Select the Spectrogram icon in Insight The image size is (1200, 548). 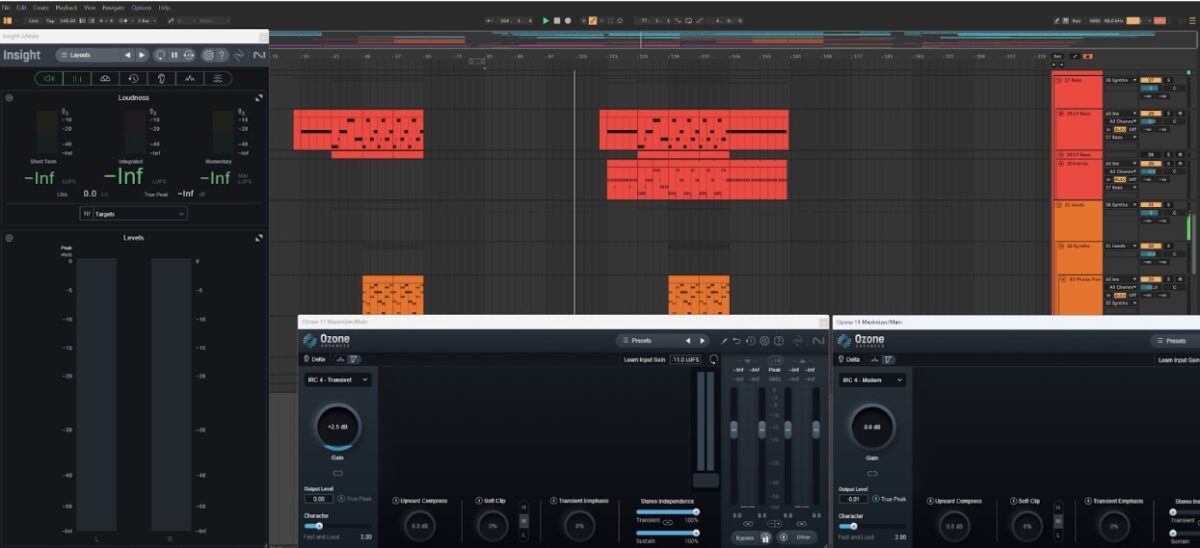pos(216,78)
